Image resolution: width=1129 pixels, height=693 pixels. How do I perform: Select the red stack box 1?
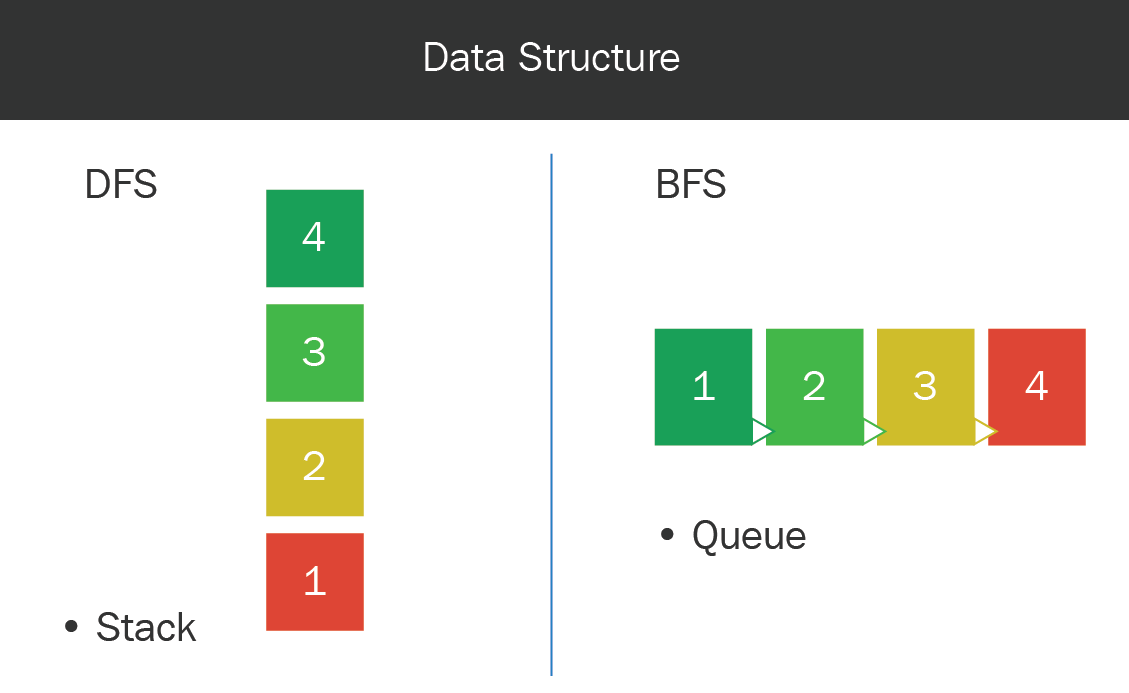click(315, 582)
